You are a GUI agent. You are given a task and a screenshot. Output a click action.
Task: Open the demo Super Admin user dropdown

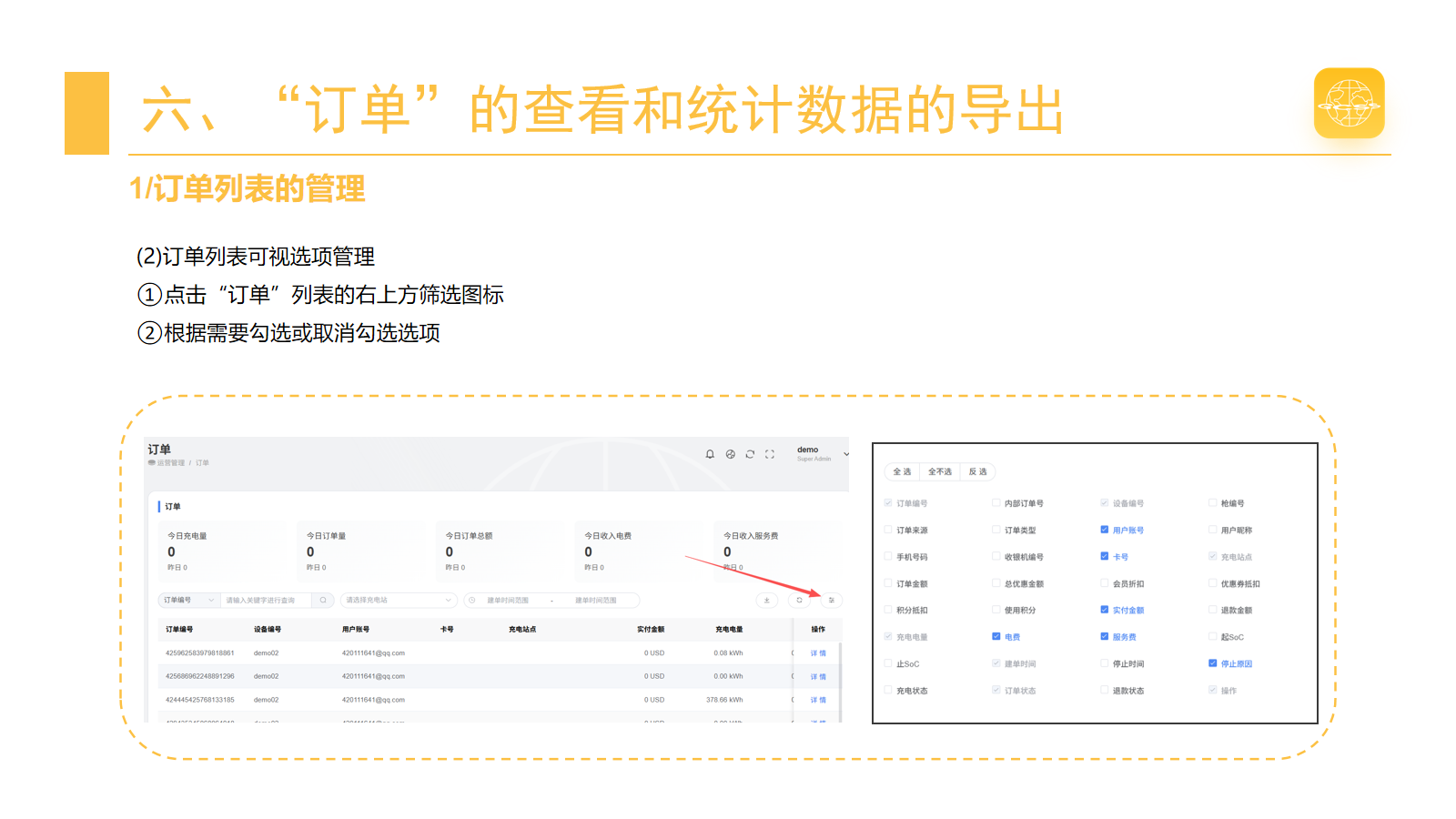(823, 454)
